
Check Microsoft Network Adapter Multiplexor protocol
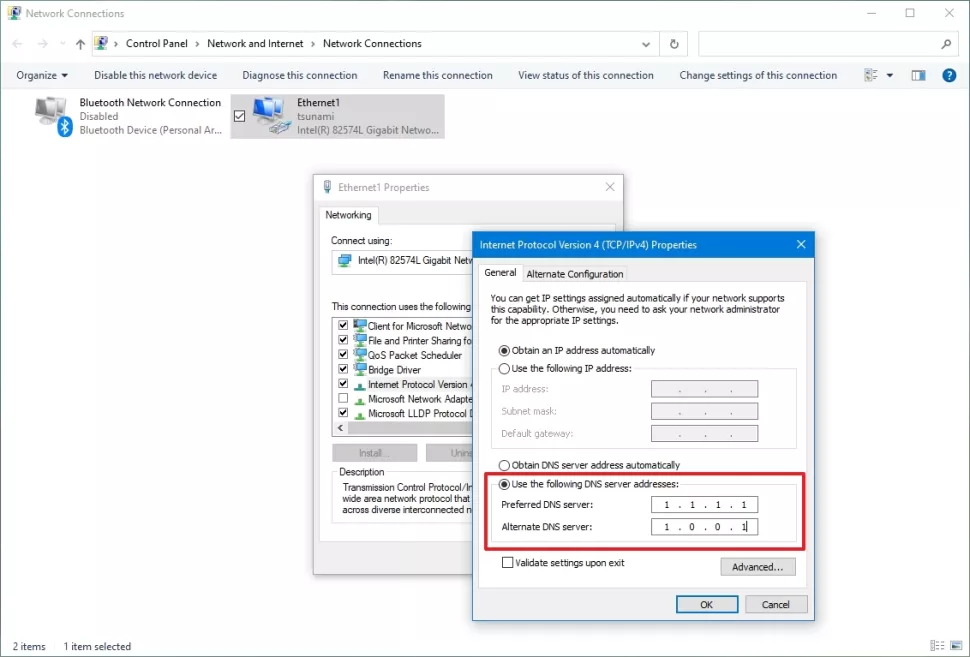click(x=343, y=398)
